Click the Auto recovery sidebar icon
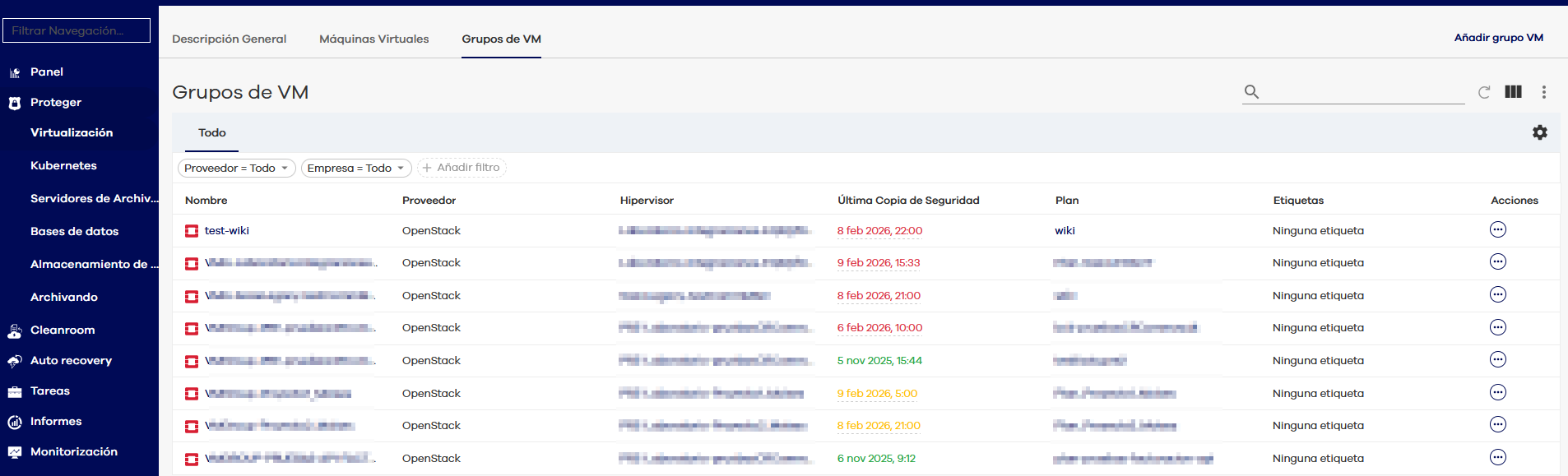This screenshot has width=1568, height=476. point(15,361)
